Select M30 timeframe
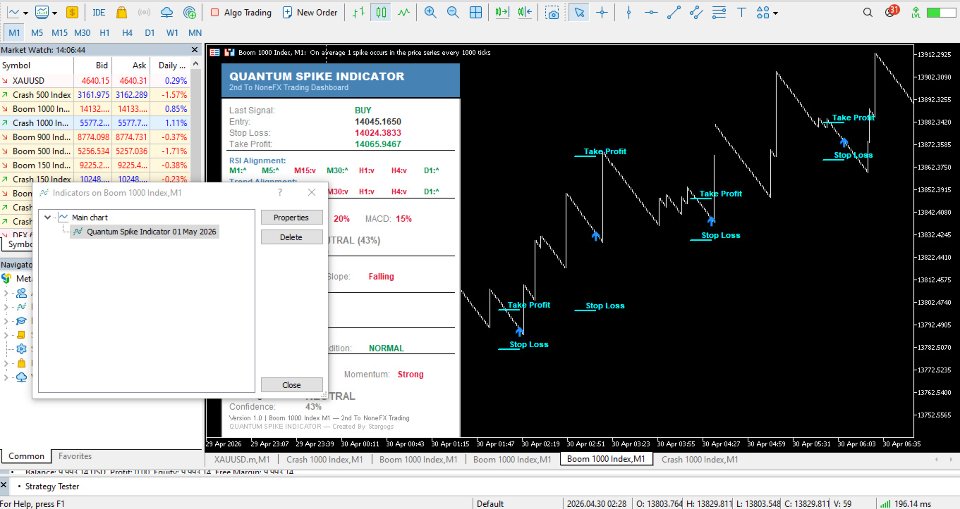This screenshot has height=509, width=960. point(82,32)
